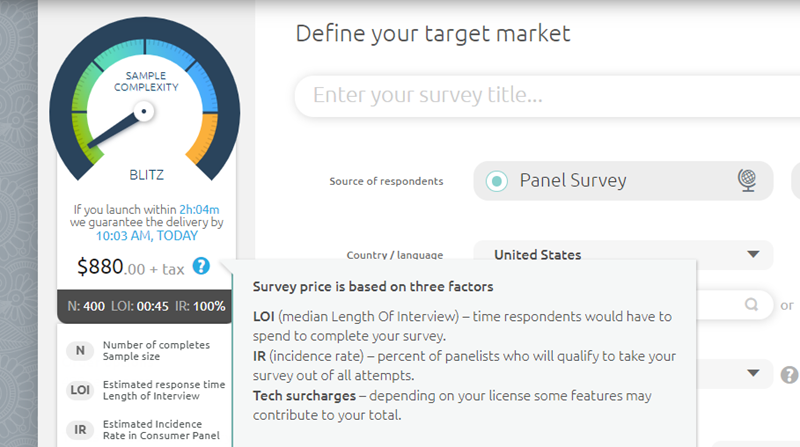Click the globe icon in Panel Survey

[746, 180]
